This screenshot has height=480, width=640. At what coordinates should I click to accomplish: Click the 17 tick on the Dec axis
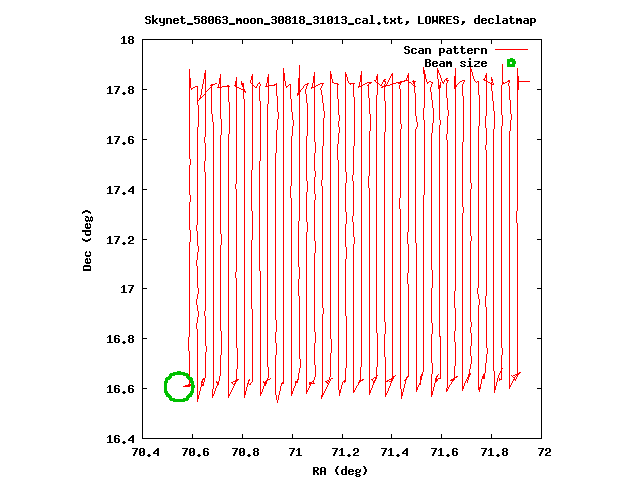pos(127,289)
